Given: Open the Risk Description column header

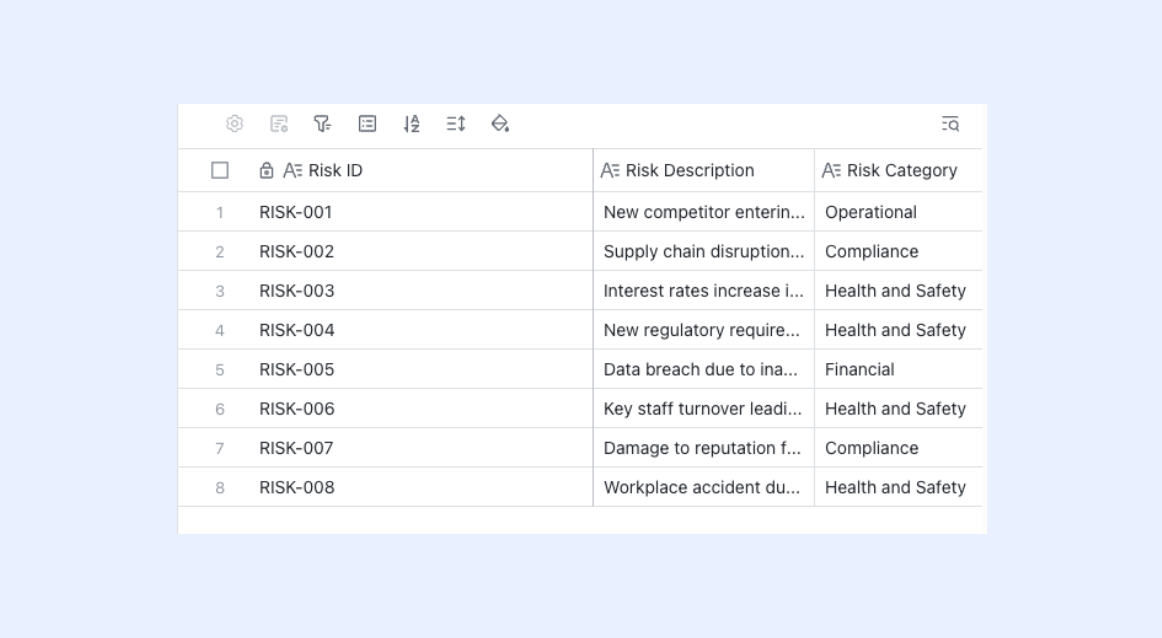Looking at the screenshot, I should [704, 170].
